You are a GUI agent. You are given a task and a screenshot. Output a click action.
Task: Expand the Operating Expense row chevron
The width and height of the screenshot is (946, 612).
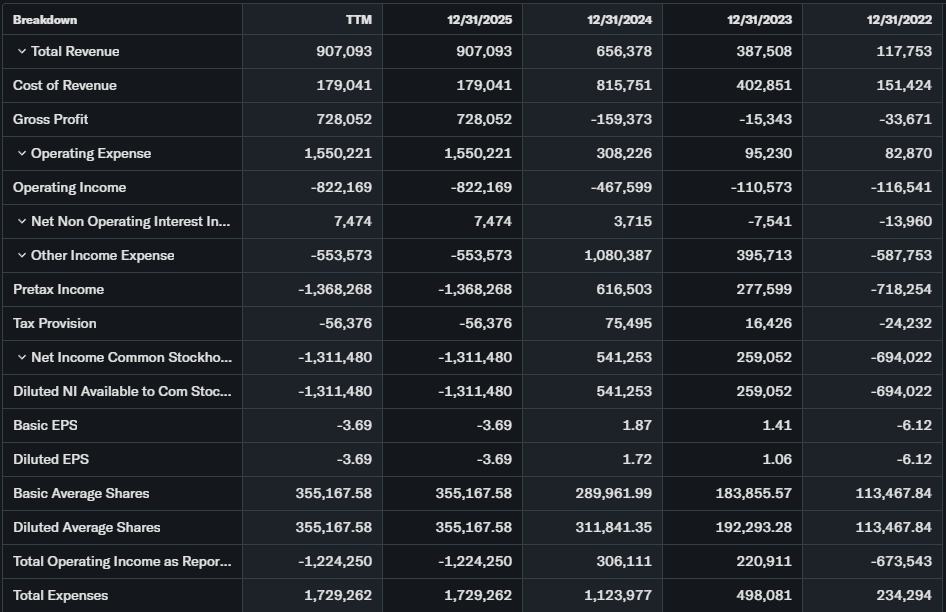point(22,154)
